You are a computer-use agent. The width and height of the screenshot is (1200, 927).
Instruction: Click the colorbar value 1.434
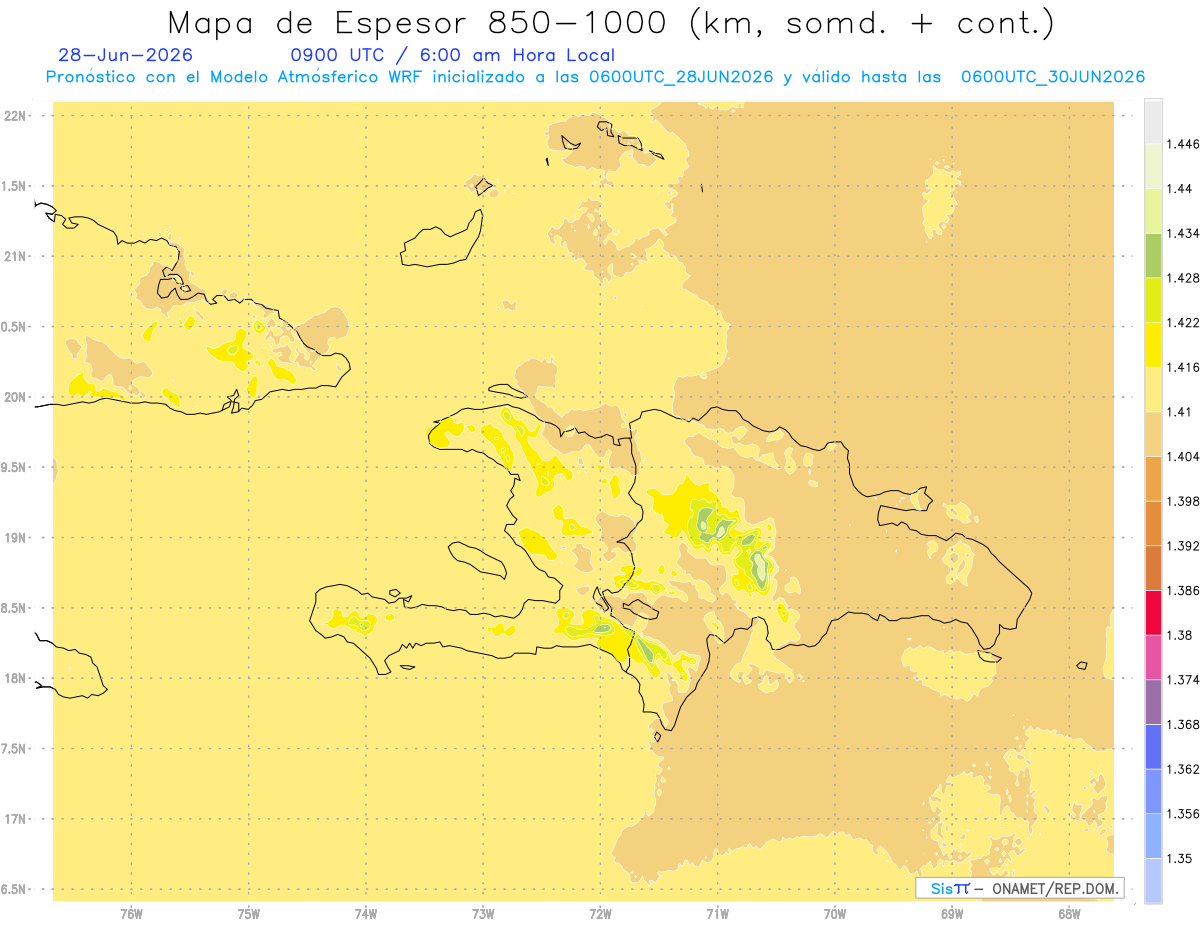click(1182, 233)
